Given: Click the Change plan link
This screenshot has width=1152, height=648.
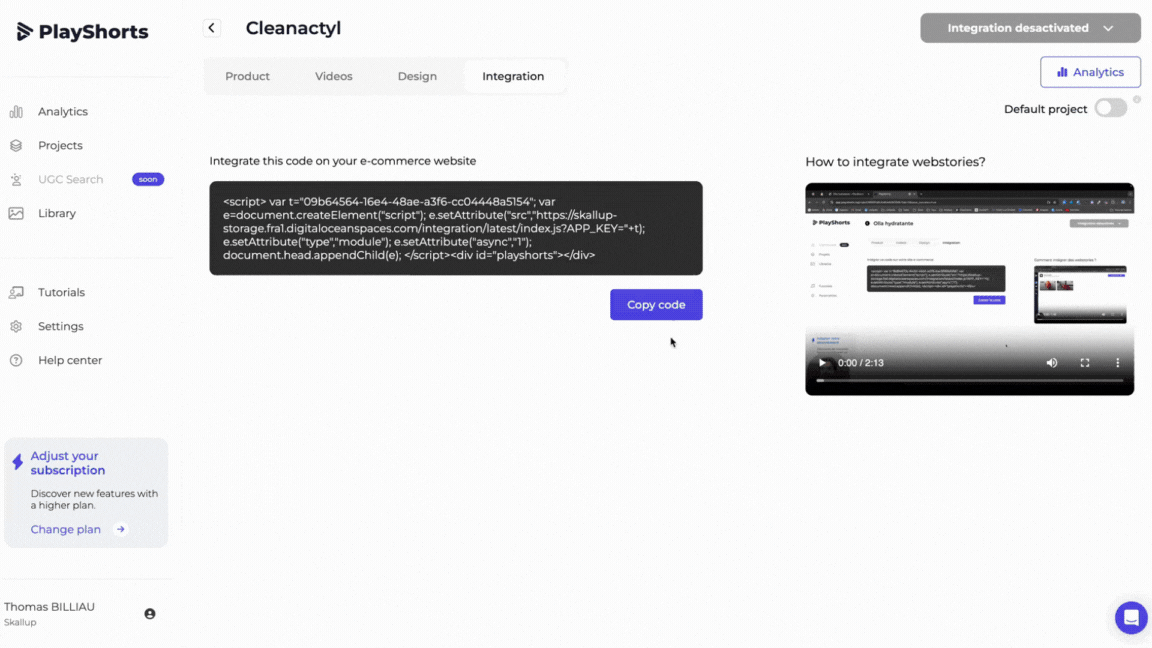Looking at the screenshot, I should [65, 529].
